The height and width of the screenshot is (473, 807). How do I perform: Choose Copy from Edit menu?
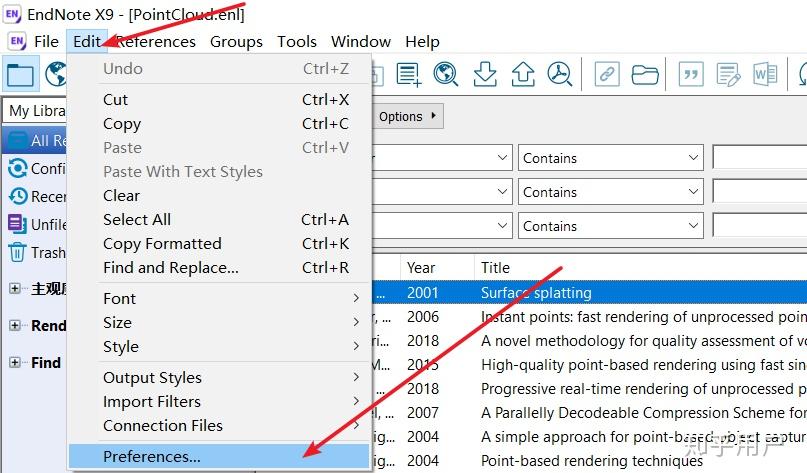point(220,124)
